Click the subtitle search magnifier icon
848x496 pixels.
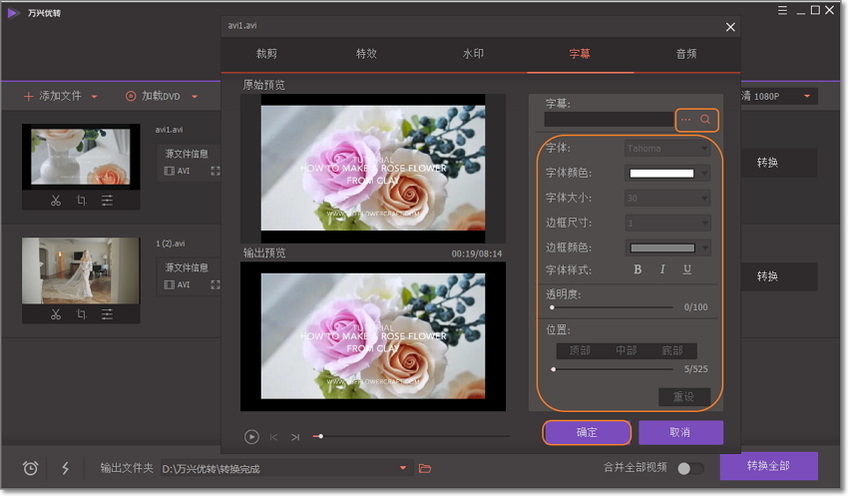pos(706,120)
